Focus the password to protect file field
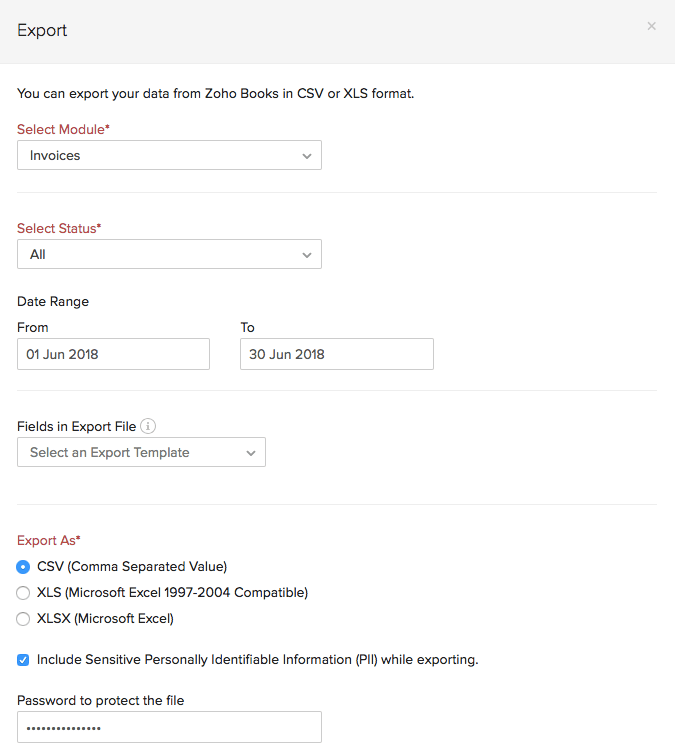Screen dimensions: 675x754 coord(169,727)
